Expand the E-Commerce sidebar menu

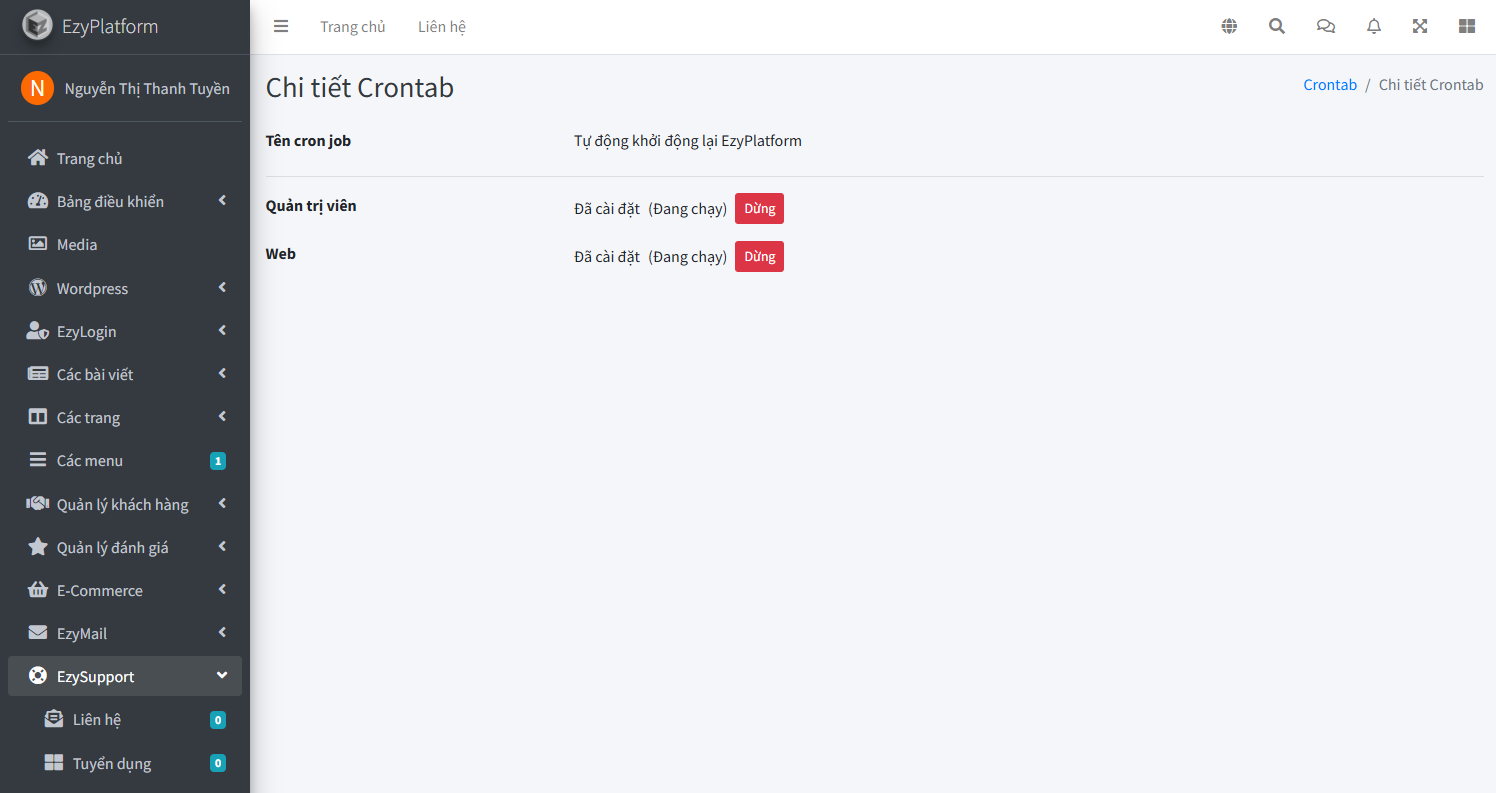click(x=125, y=590)
